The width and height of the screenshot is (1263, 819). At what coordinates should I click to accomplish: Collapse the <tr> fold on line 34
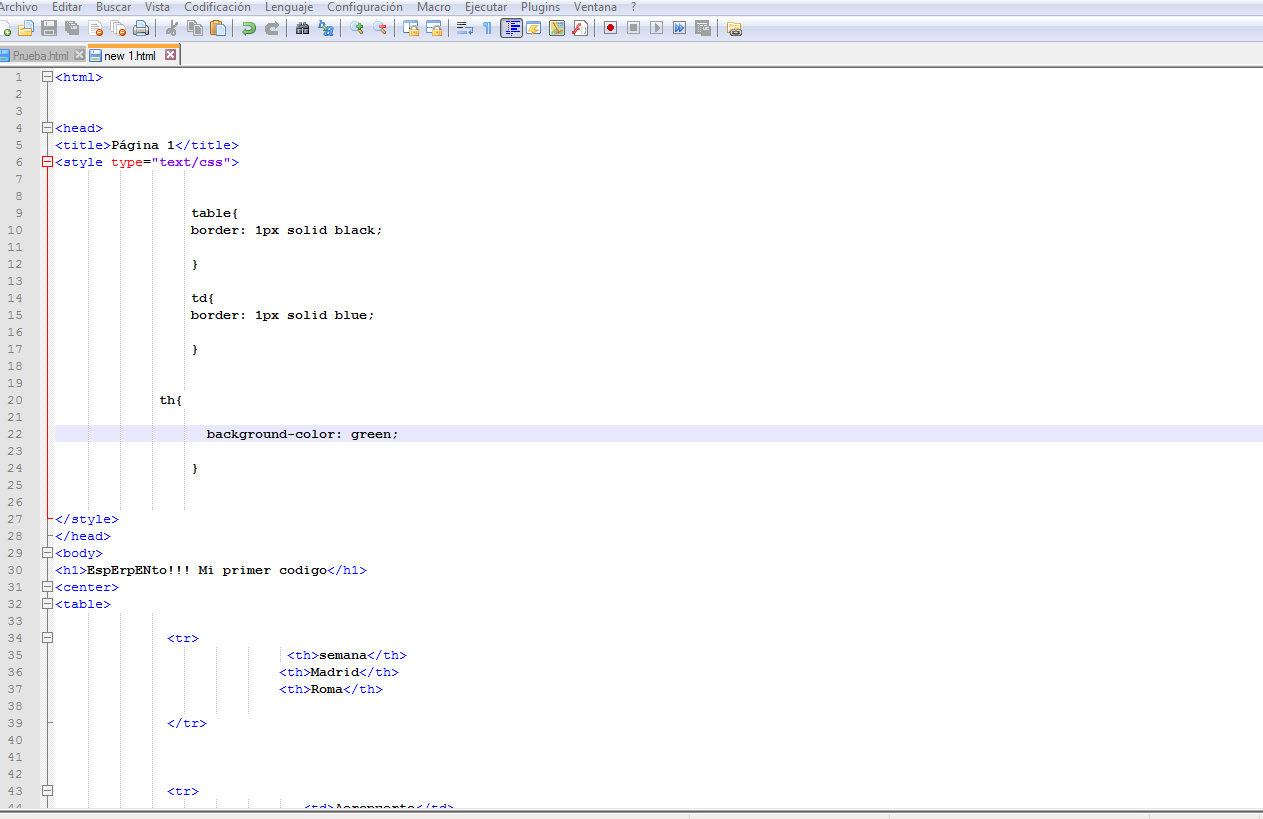coord(47,638)
